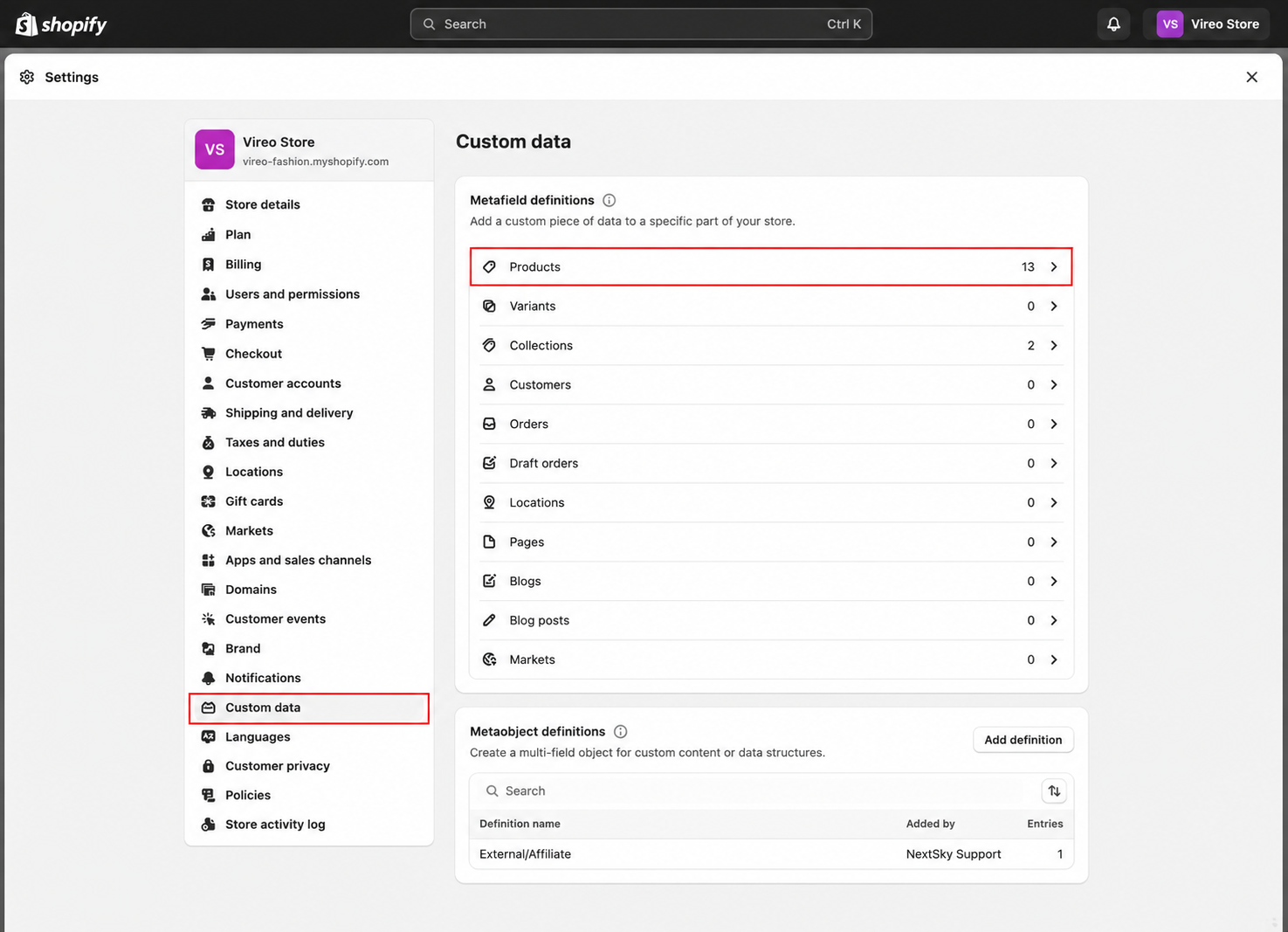Click the Markets globe icon in the sidebar
The height and width of the screenshot is (932, 1288).
click(x=208, y=530)
